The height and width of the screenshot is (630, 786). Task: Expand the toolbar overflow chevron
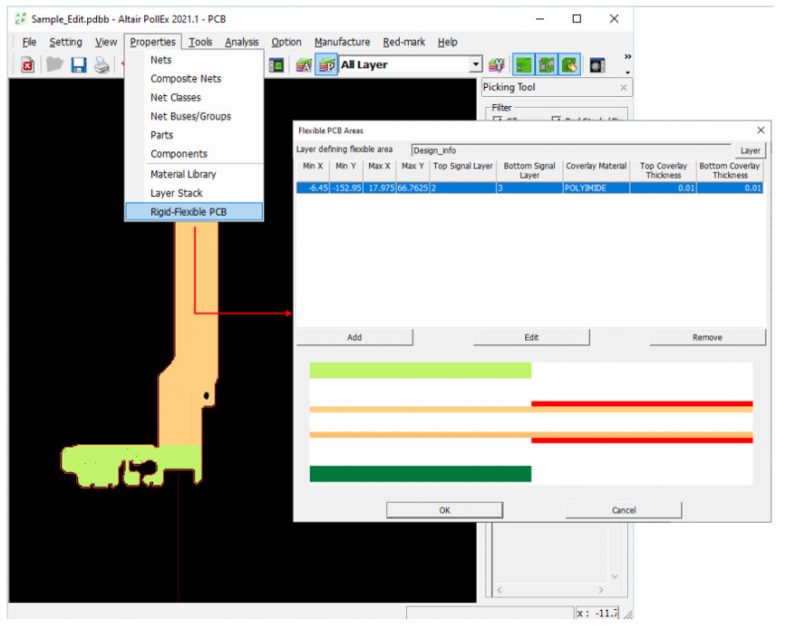coord(627,57)
